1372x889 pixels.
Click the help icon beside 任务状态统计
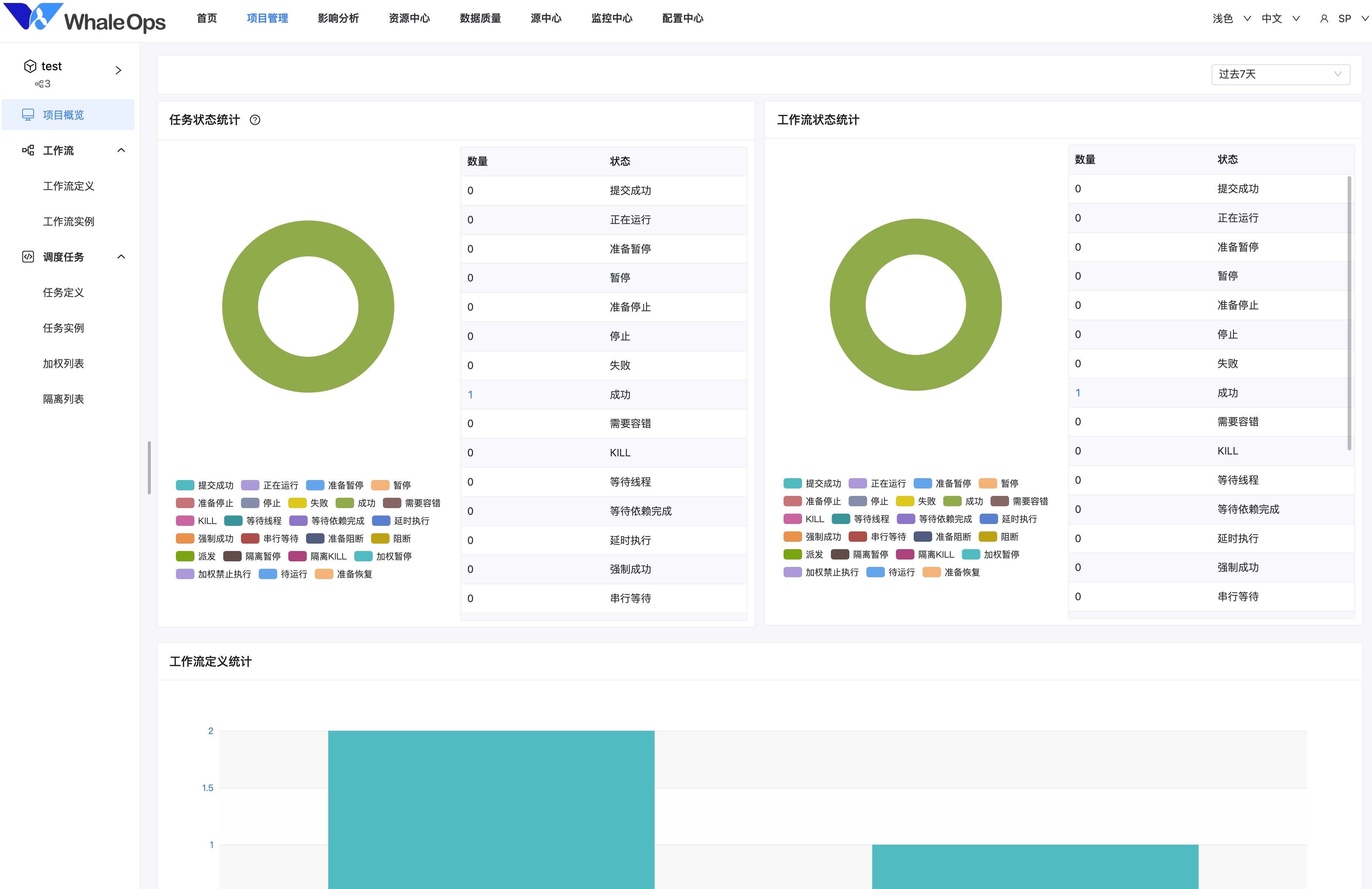[255, 120]
